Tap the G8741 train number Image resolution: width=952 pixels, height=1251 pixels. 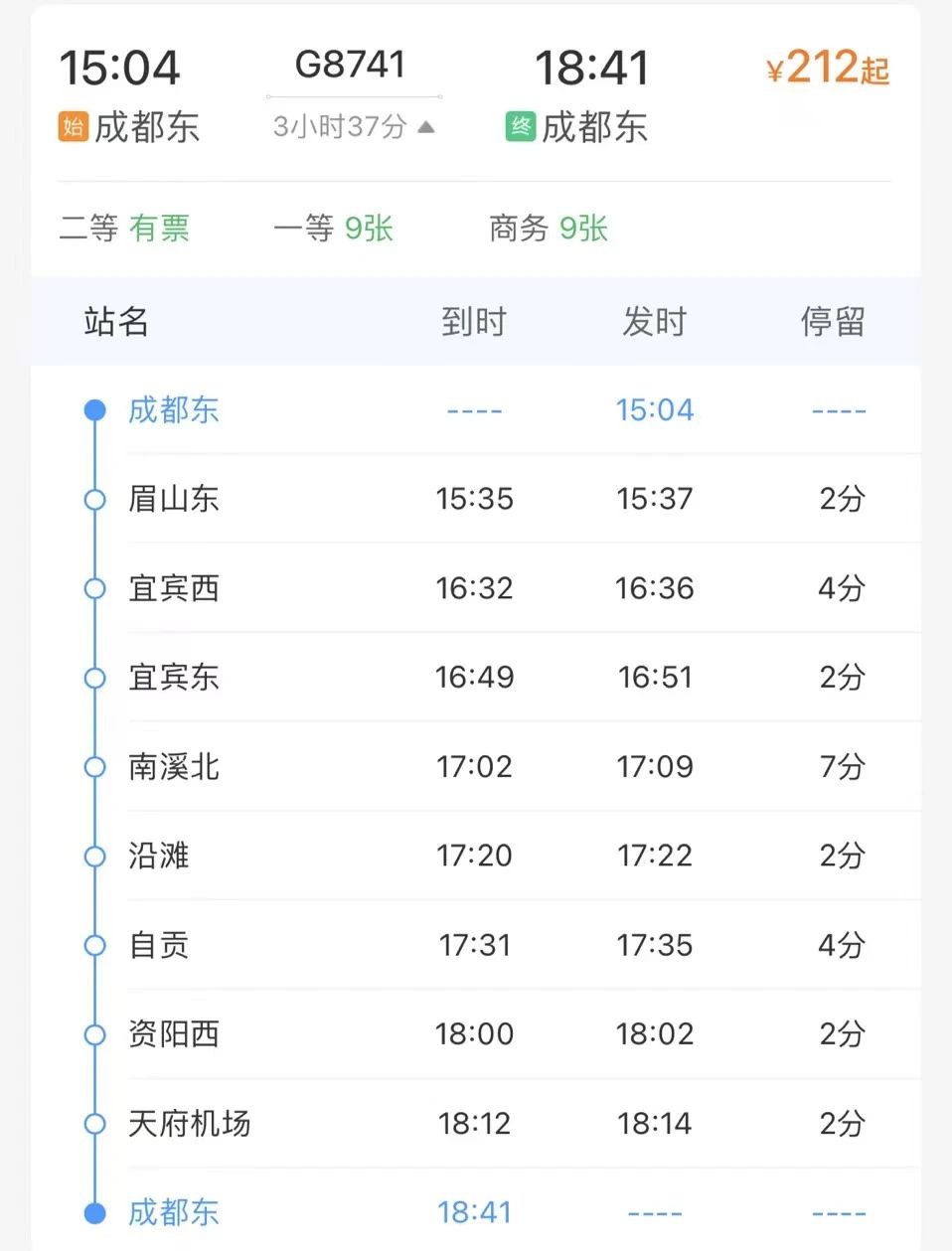pos(351,65)
